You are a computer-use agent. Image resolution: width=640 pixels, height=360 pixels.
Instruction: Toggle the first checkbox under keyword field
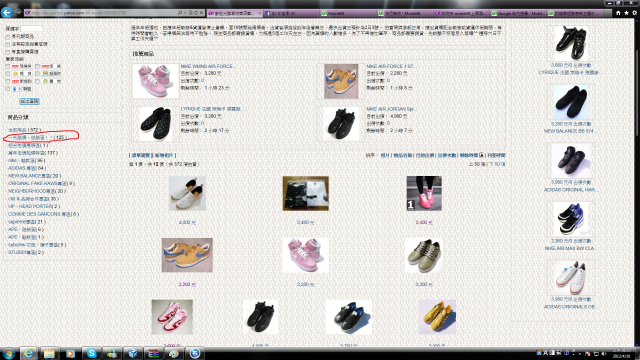pos(8,37)
